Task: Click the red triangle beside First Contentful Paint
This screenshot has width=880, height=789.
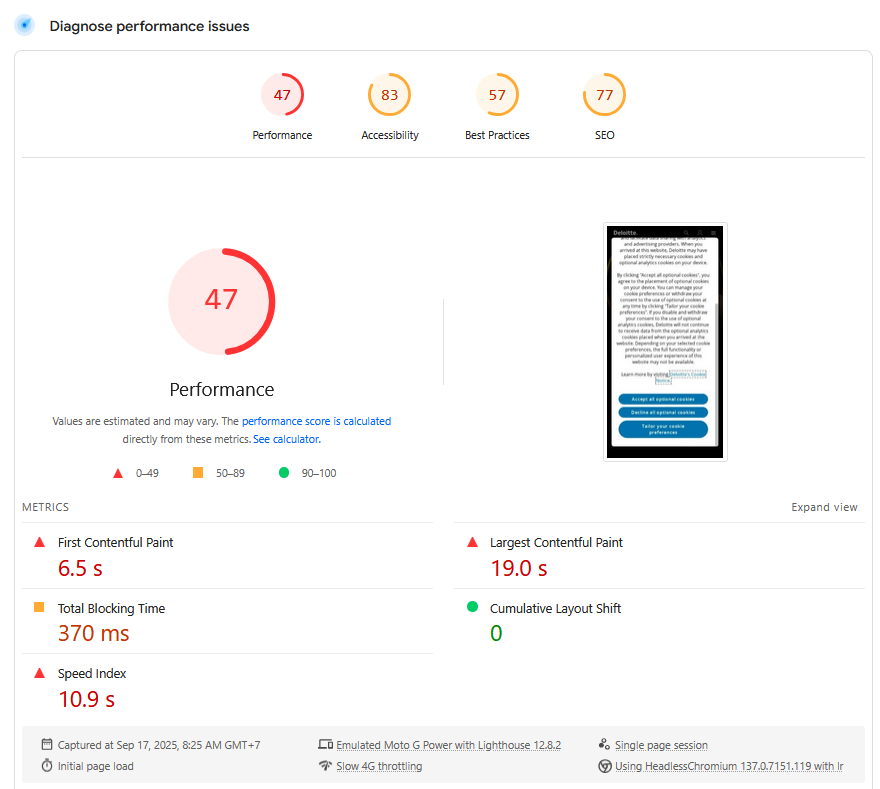Action: [x=39, y=541]
